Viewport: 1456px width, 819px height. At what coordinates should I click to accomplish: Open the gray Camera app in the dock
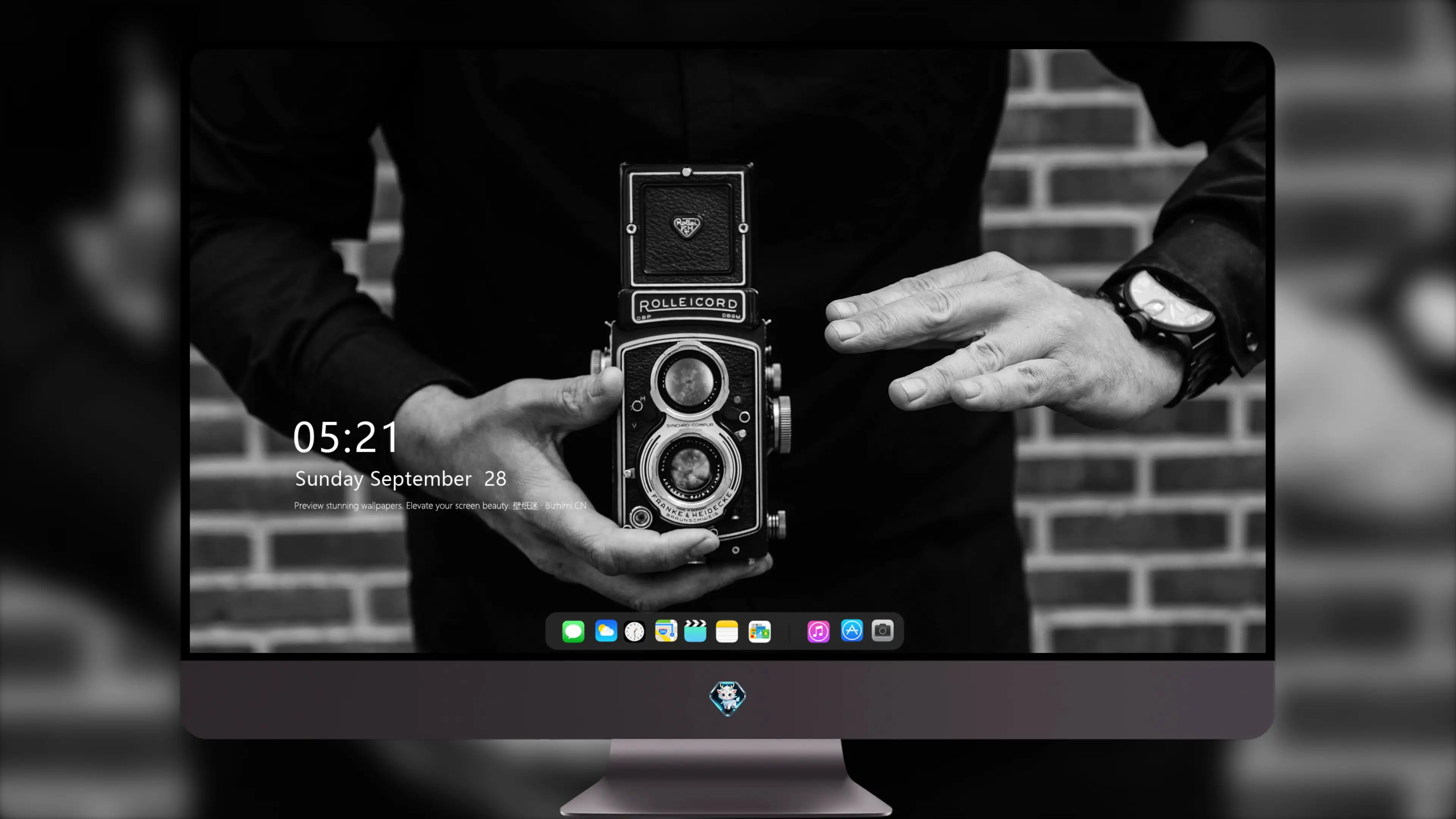[882, 631]
